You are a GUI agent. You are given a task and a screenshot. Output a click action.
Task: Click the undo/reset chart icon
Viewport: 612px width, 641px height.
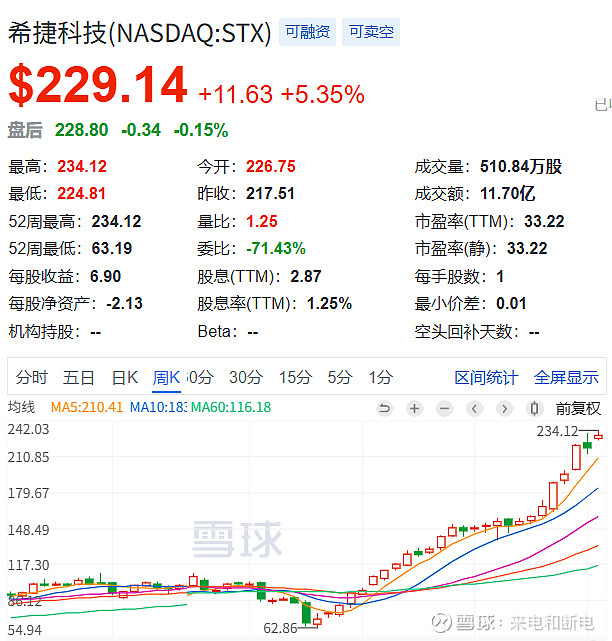tap(384, 408)
